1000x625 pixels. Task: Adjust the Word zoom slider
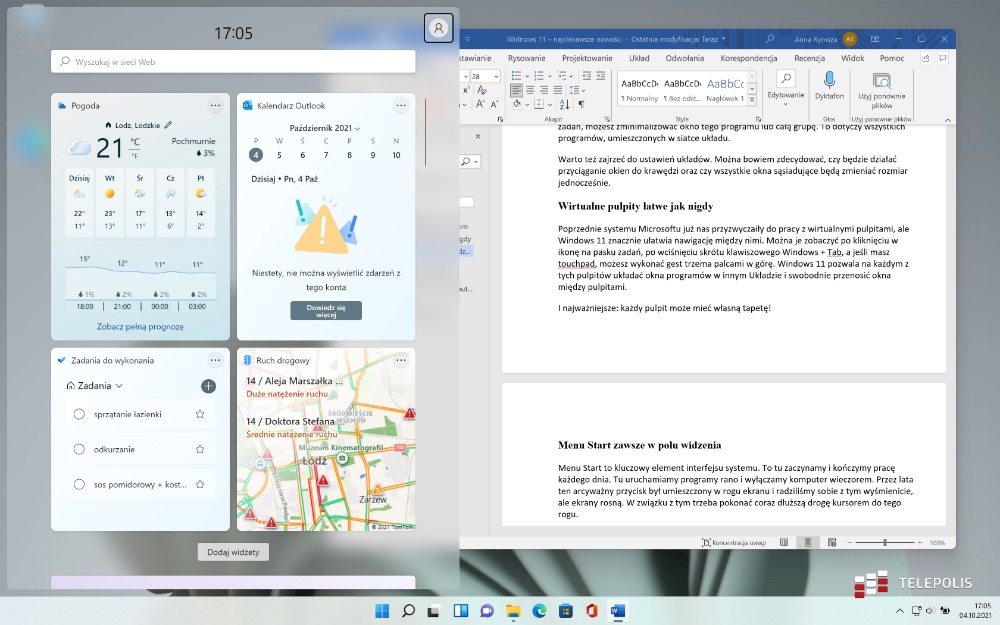pos(885,542)
